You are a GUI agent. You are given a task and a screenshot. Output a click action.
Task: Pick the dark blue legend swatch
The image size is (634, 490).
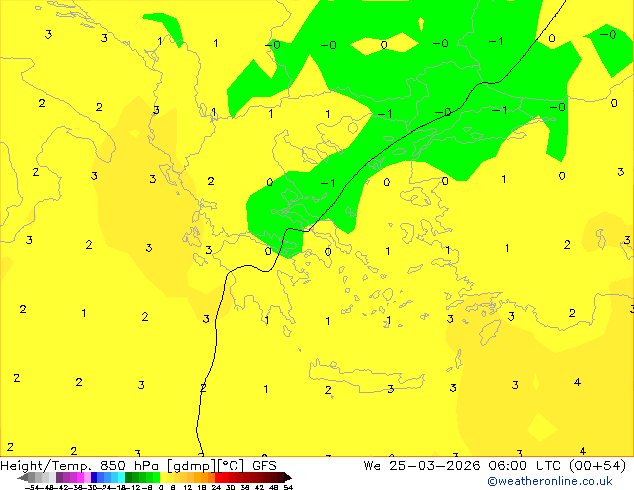click(94, 477)
